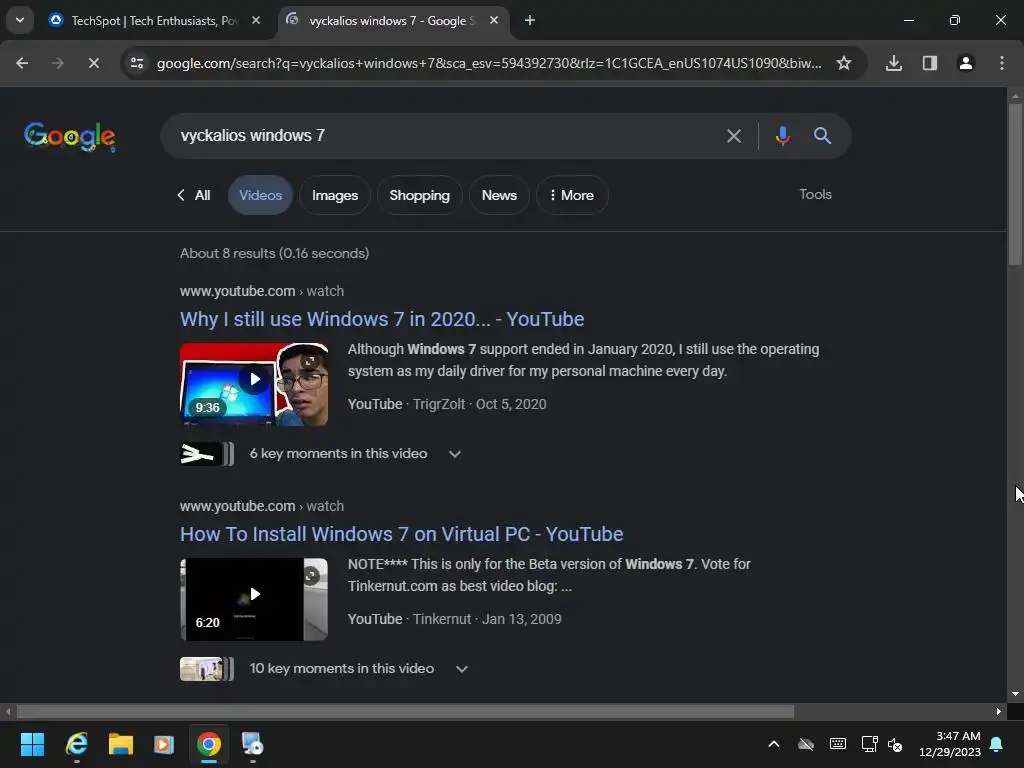Image resolution: width=1024 pixels, height=768 pixels.
Task: Click the horizontal scroll right arrow
Action: (999, 712)
